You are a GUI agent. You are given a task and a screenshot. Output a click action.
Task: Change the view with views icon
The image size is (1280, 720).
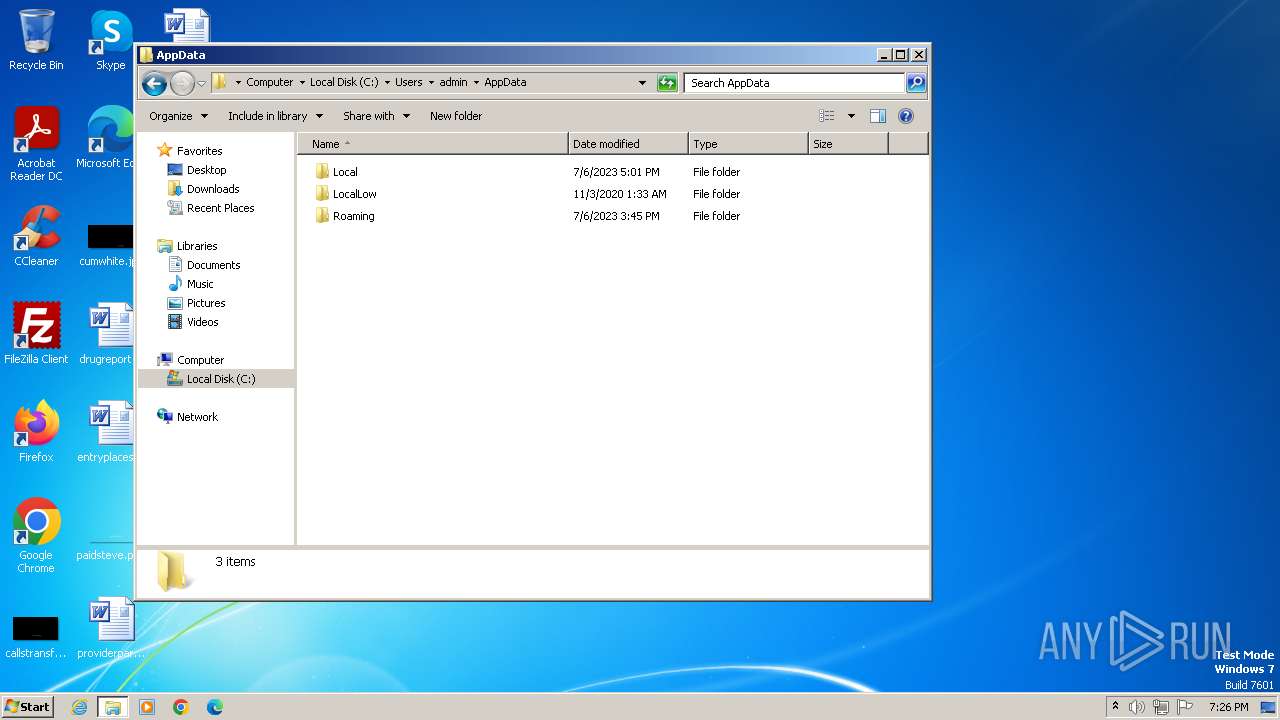[x=827, y=116]
